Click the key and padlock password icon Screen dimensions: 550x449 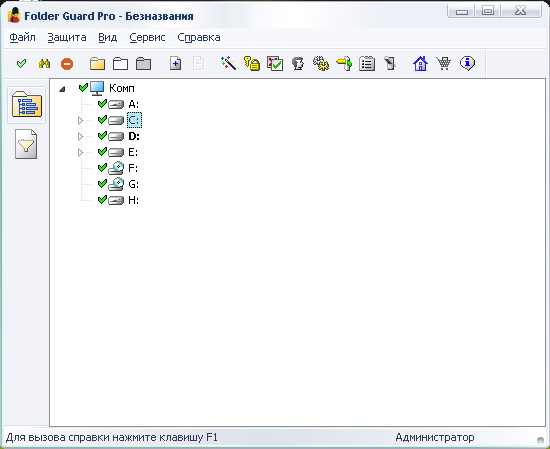251,63
